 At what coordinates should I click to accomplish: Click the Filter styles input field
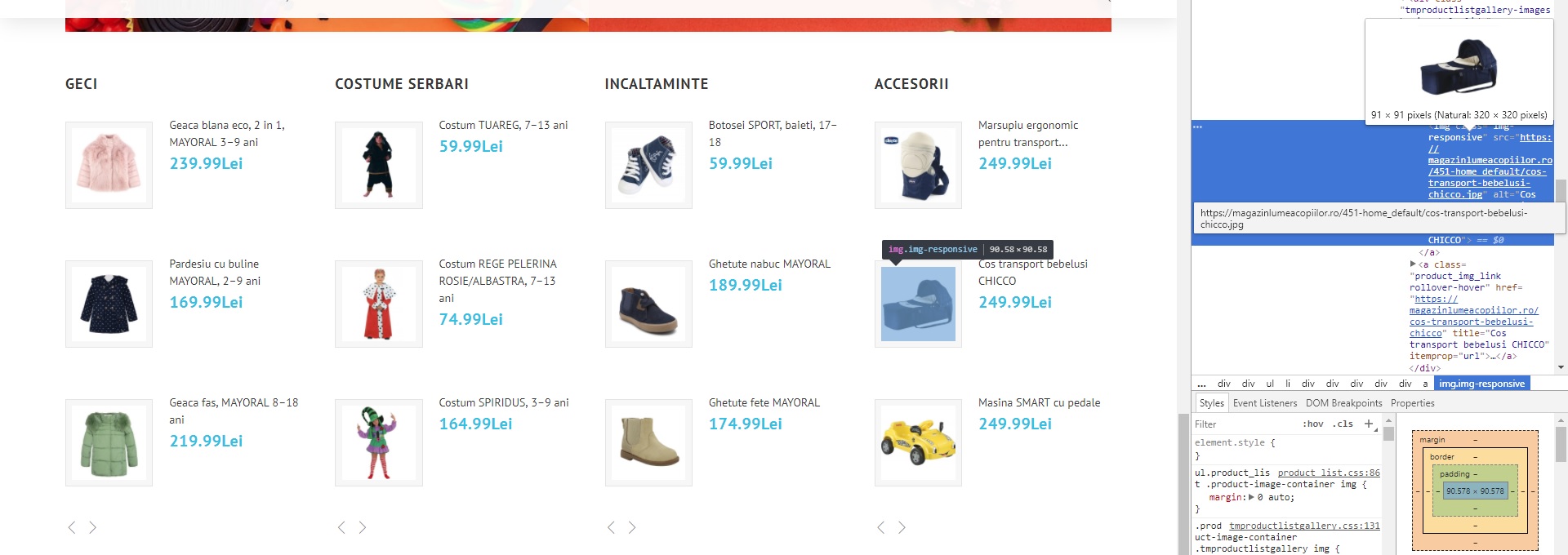1245,424
